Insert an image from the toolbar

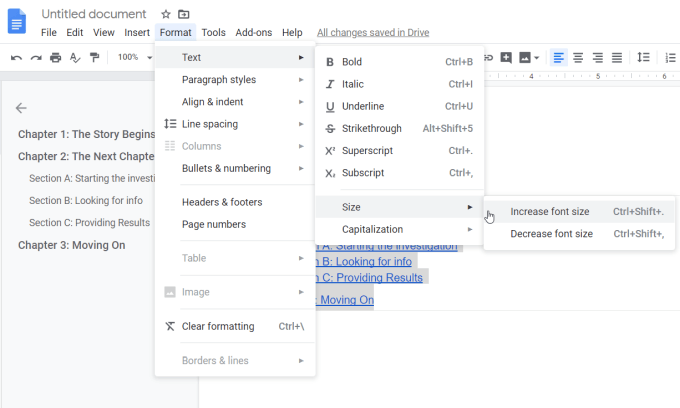(x=525, y=57)
